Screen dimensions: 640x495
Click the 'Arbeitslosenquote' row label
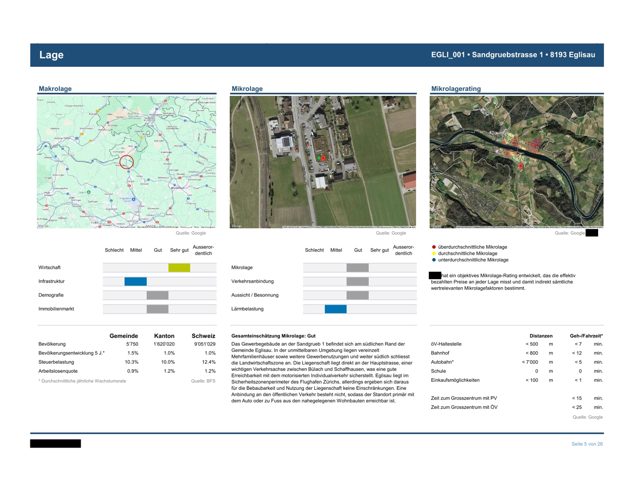click(58, 371)
